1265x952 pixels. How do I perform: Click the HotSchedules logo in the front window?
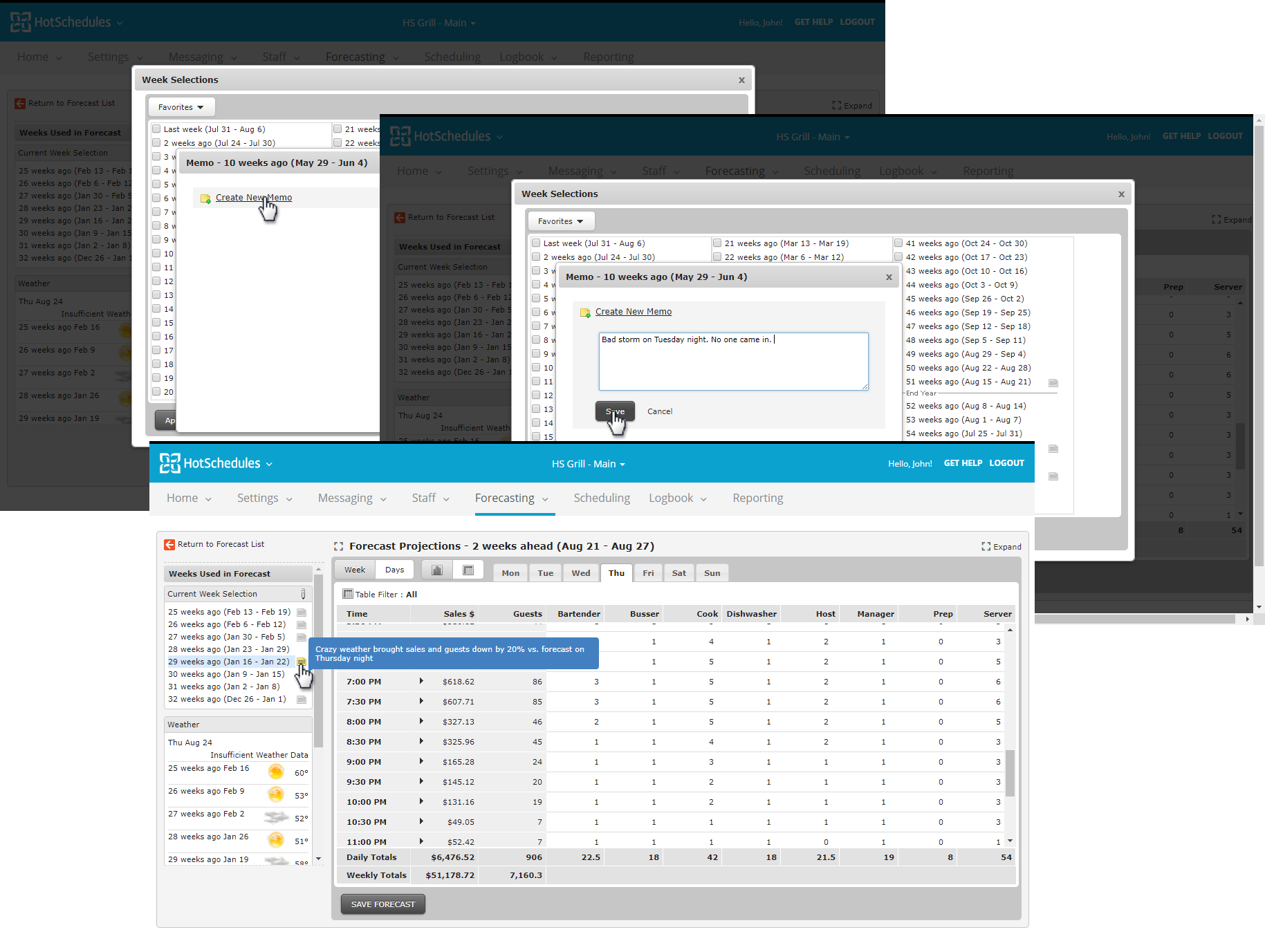pos(210,463)
